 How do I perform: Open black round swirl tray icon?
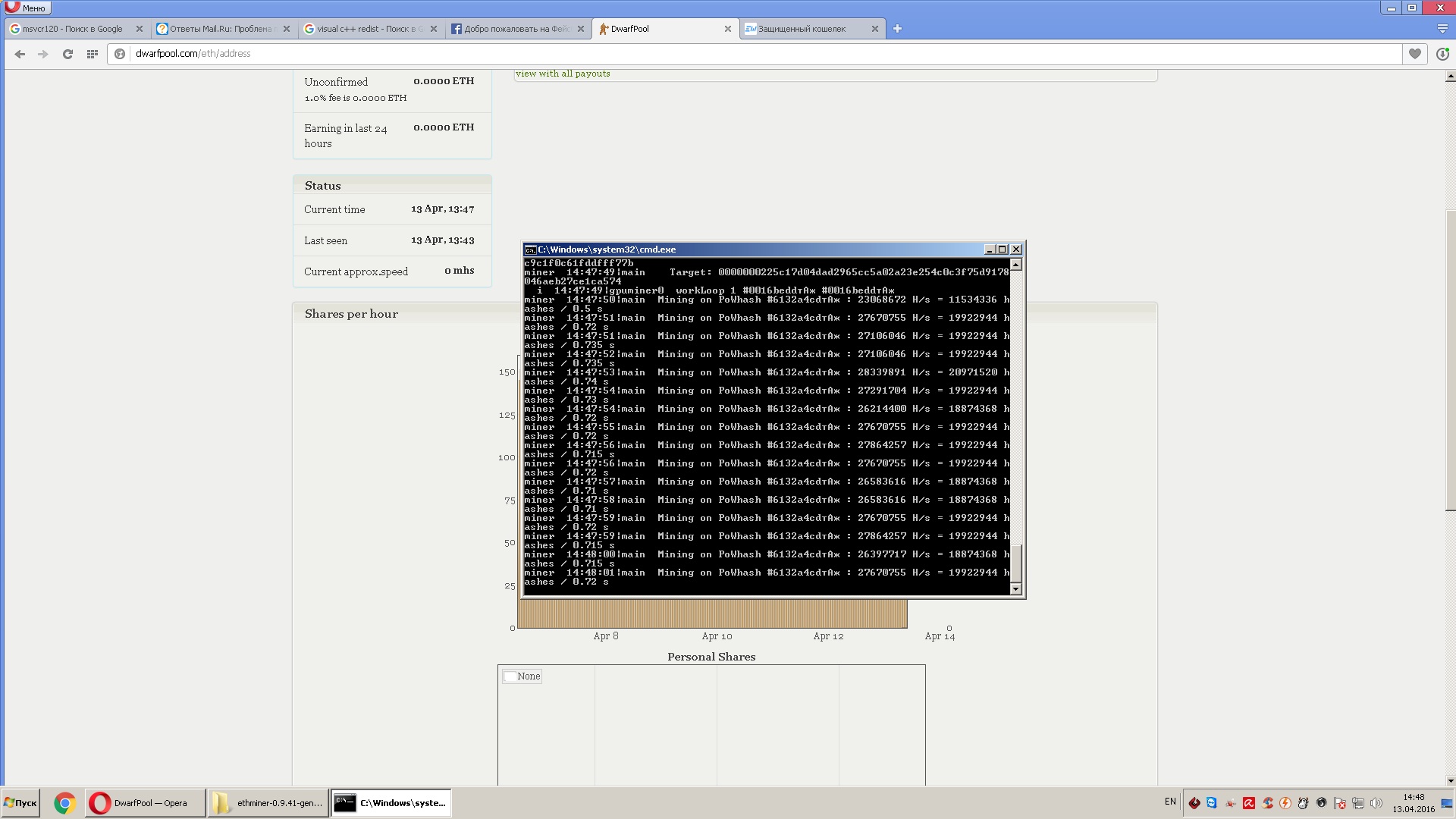click(x=1321, y=803)
